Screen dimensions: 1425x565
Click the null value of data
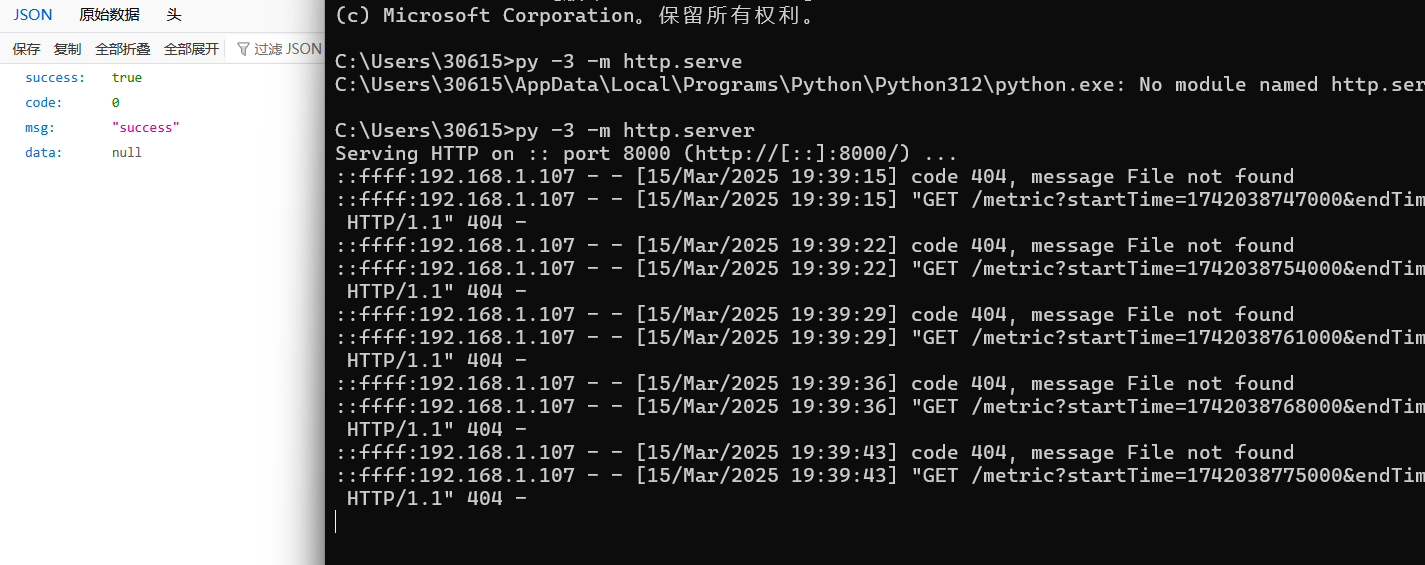click(127, 153)
